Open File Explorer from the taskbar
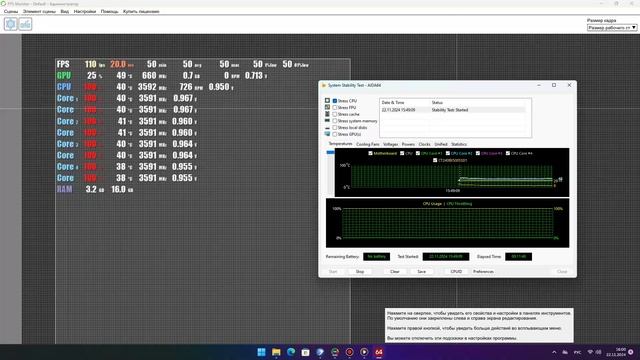 click(x=276, y=352)
